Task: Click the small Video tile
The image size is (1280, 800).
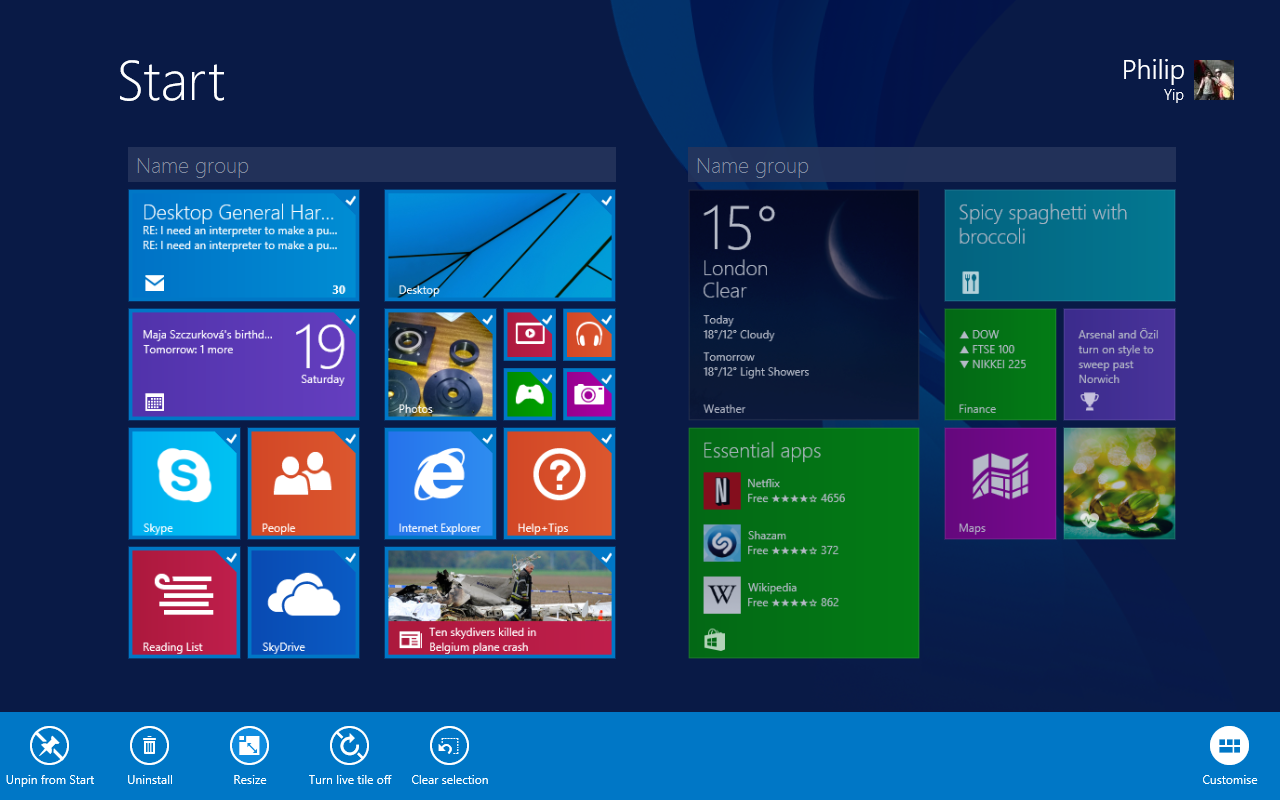Action: pyautogui.click(x=529, y=335)
